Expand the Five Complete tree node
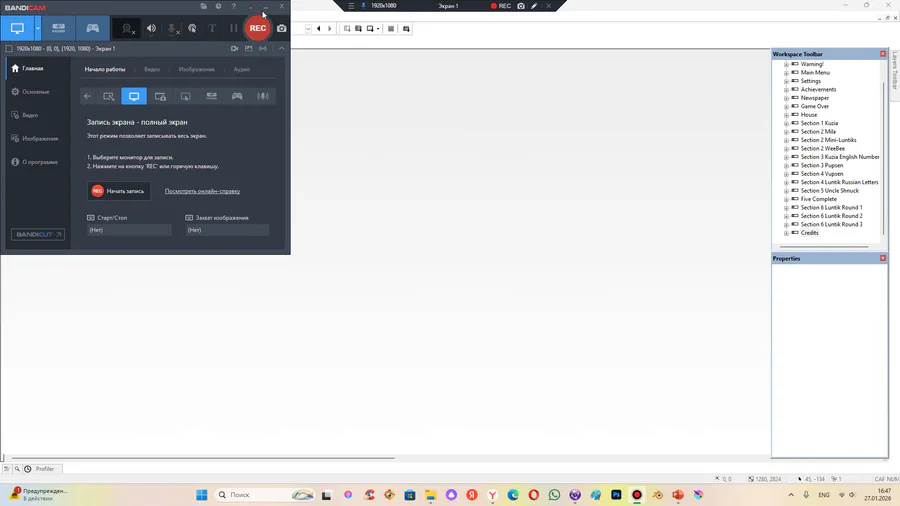 [x=786, y=200]
